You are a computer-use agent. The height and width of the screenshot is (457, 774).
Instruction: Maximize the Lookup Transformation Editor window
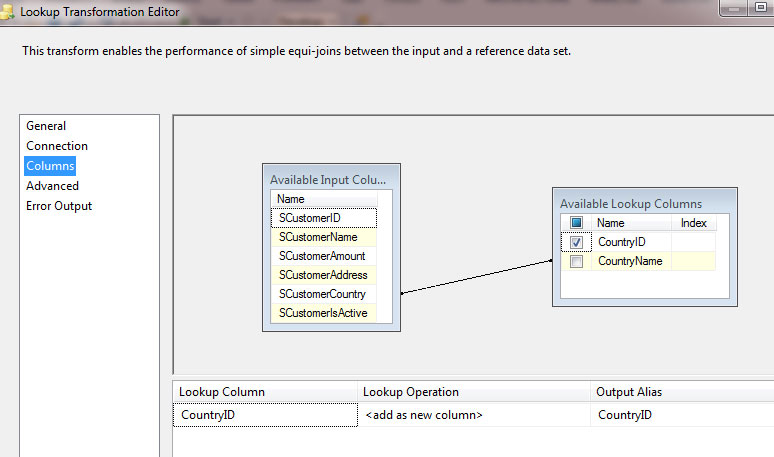pos(761,8)
